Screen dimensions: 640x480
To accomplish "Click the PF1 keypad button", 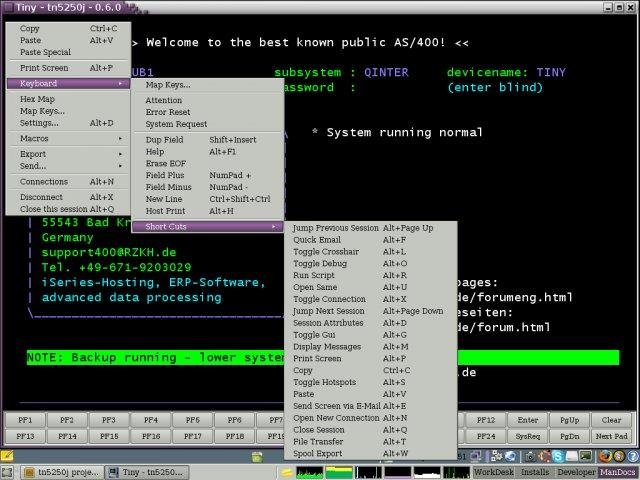I will [25, 420].
